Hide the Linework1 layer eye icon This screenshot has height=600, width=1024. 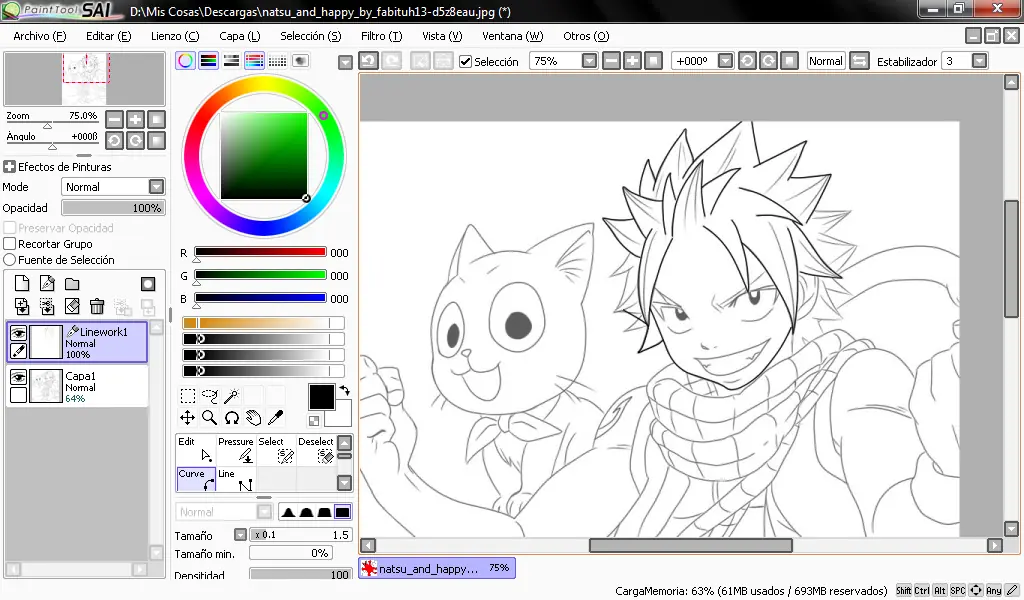pyautogui.click(x=18, y=333)
